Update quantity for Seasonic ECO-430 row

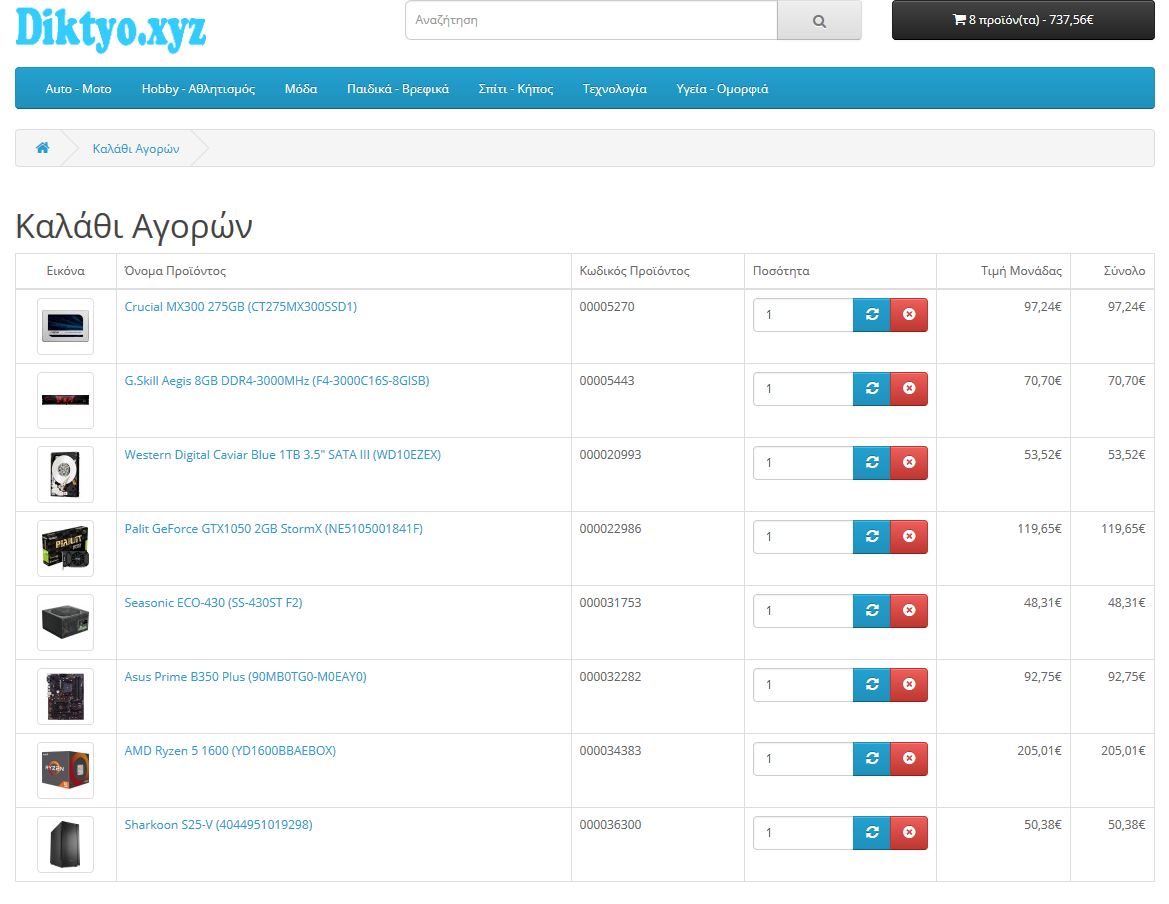(x=872, y=610)
